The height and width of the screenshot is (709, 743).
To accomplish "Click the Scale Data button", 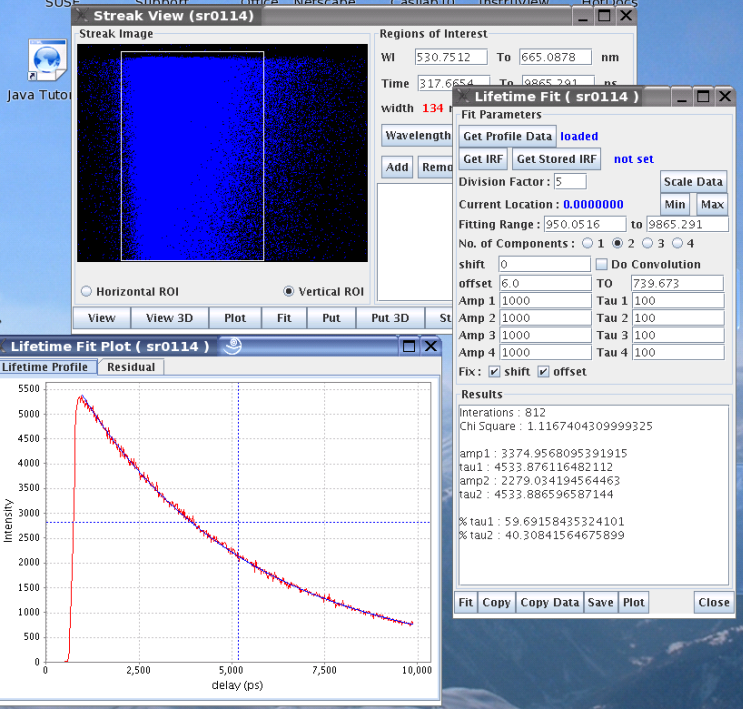I will pos(692,182).
